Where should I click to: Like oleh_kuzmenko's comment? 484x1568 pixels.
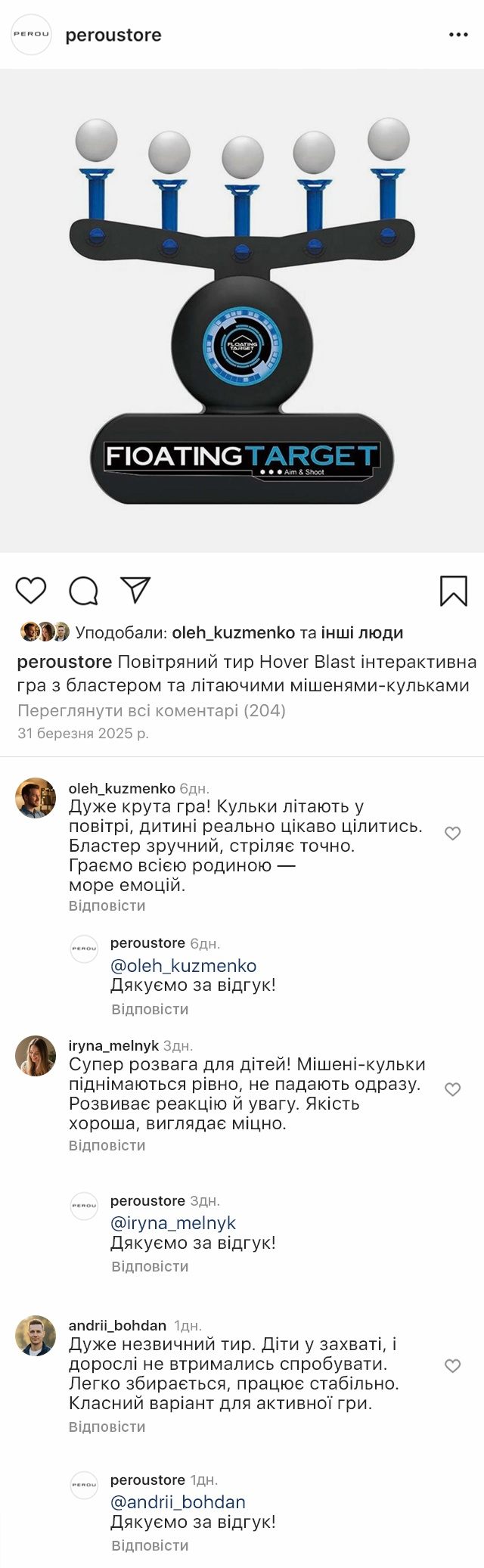(452, 834)
